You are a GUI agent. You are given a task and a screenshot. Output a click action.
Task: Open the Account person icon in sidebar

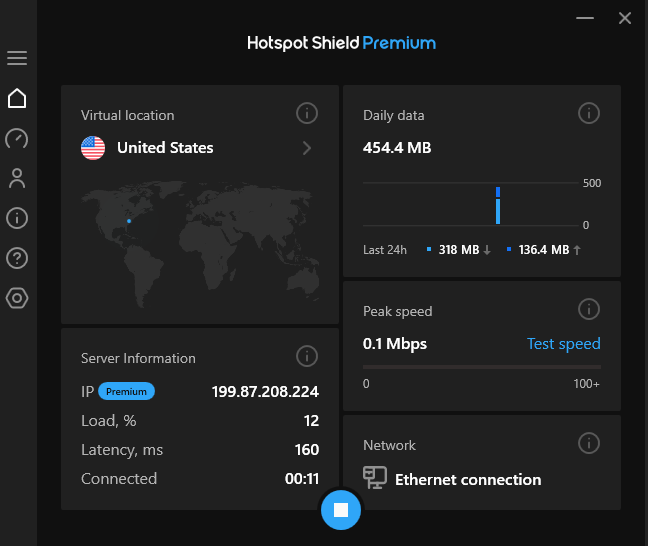coord(17,178)
